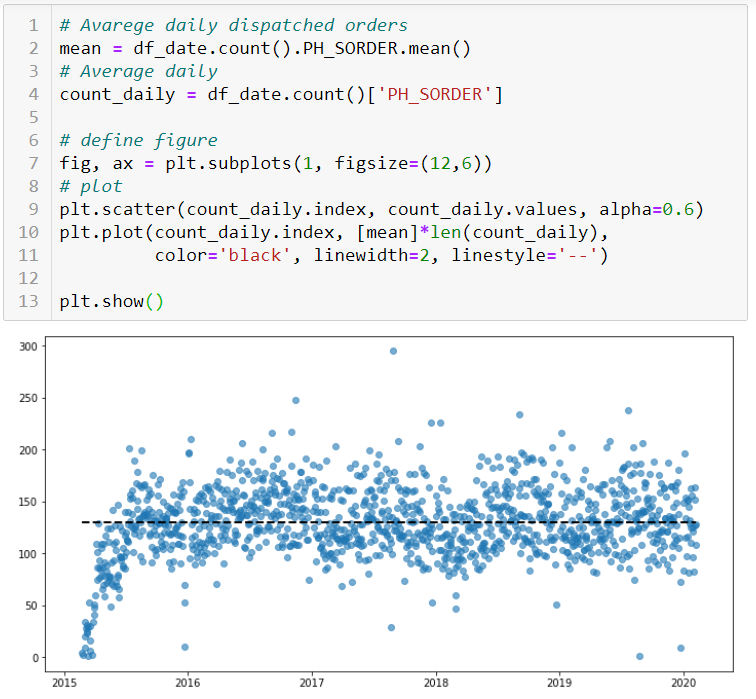Click "plt.plot" on line 10
Screen dimensions: 756x699
click(102, 233)
